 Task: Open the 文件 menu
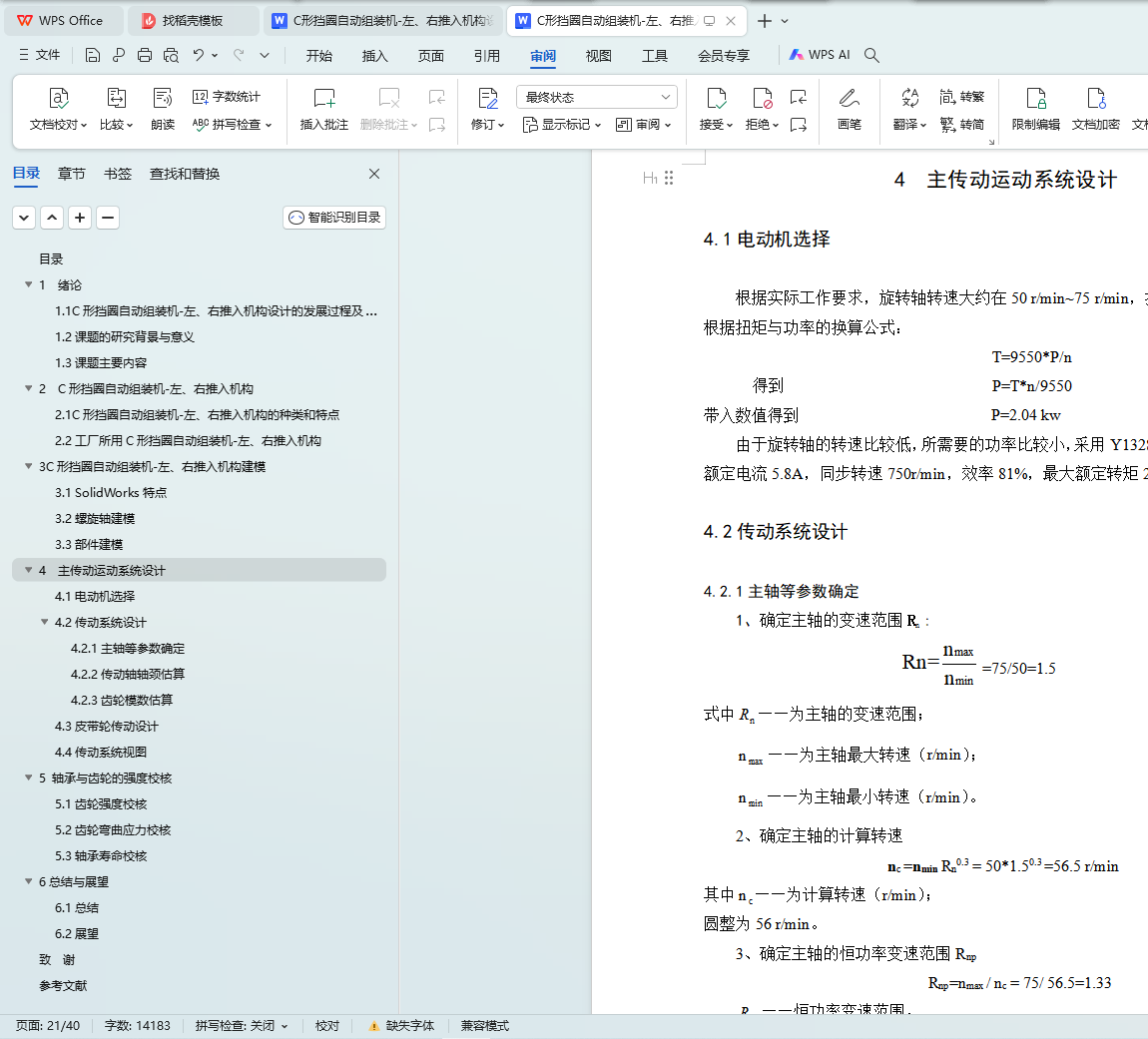pyautogui.click(x=40, y=55)
